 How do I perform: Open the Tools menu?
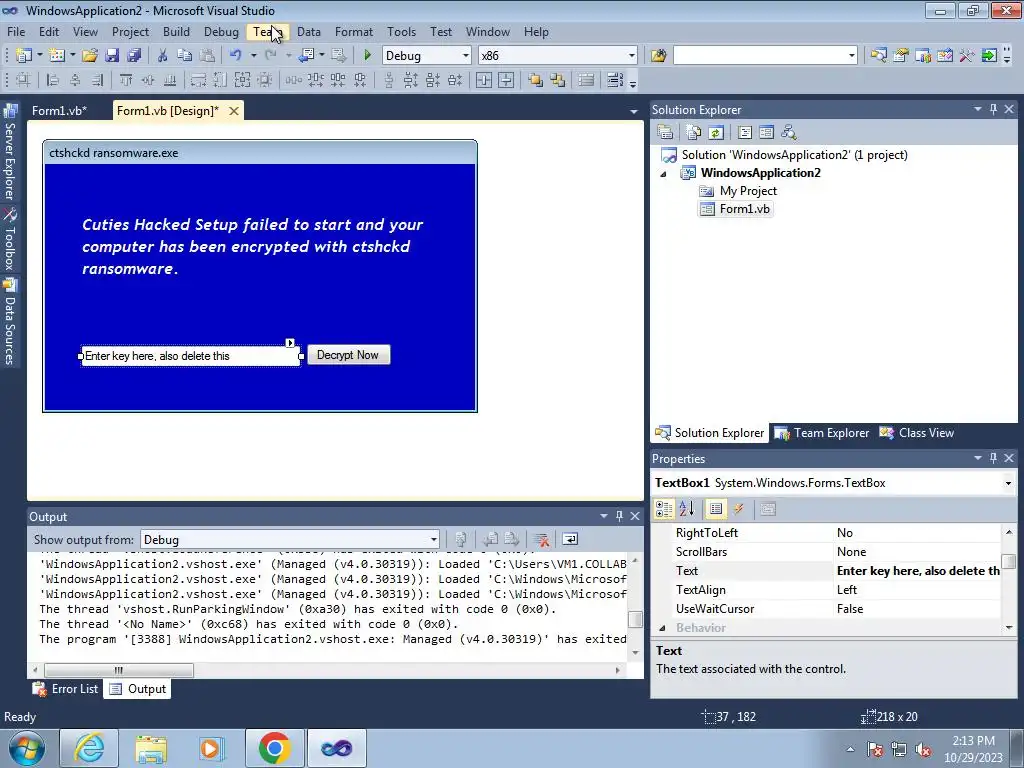(401, 31)
